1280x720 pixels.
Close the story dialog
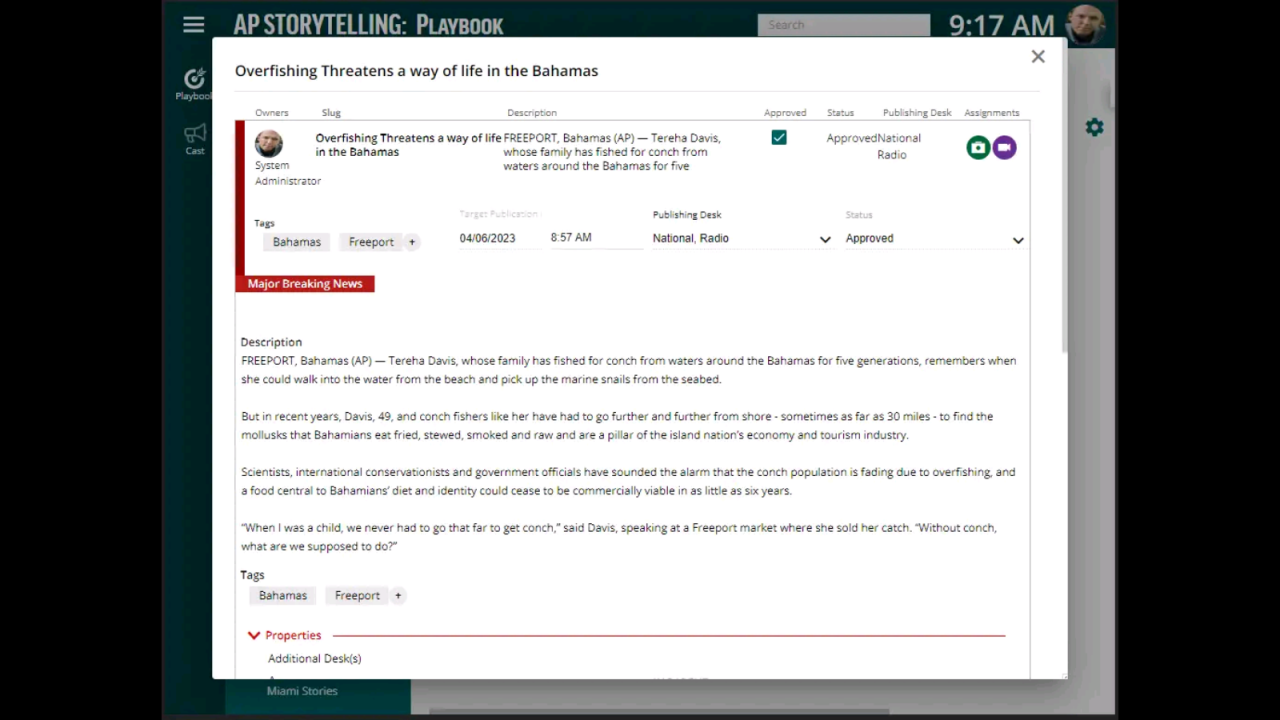(1038, 57)
